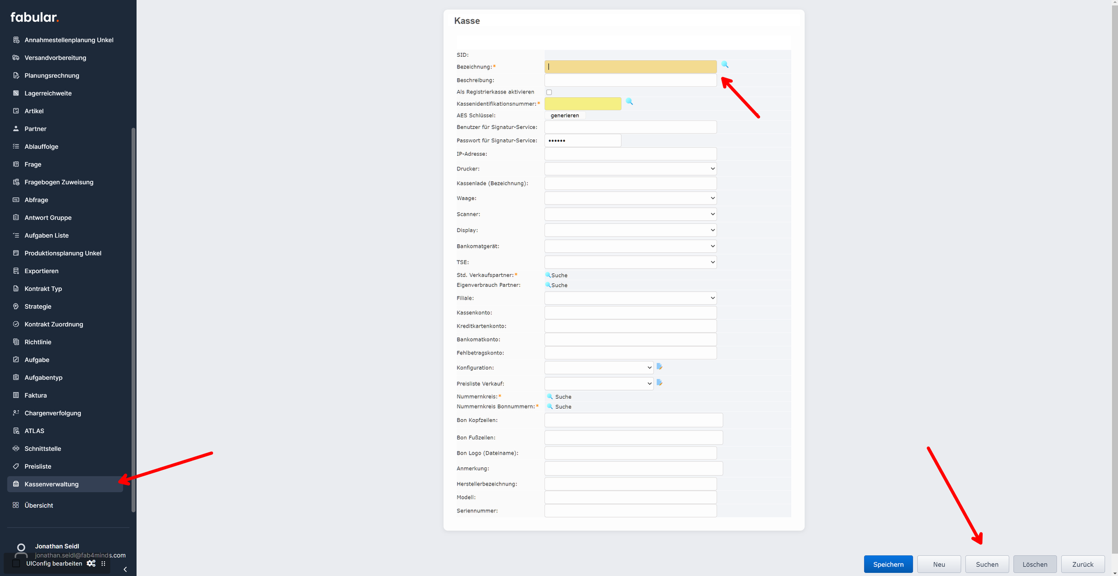This screenshot has width=1118, height=576.
Task: Open the TSE dropdown list
Action: (630, 262)
